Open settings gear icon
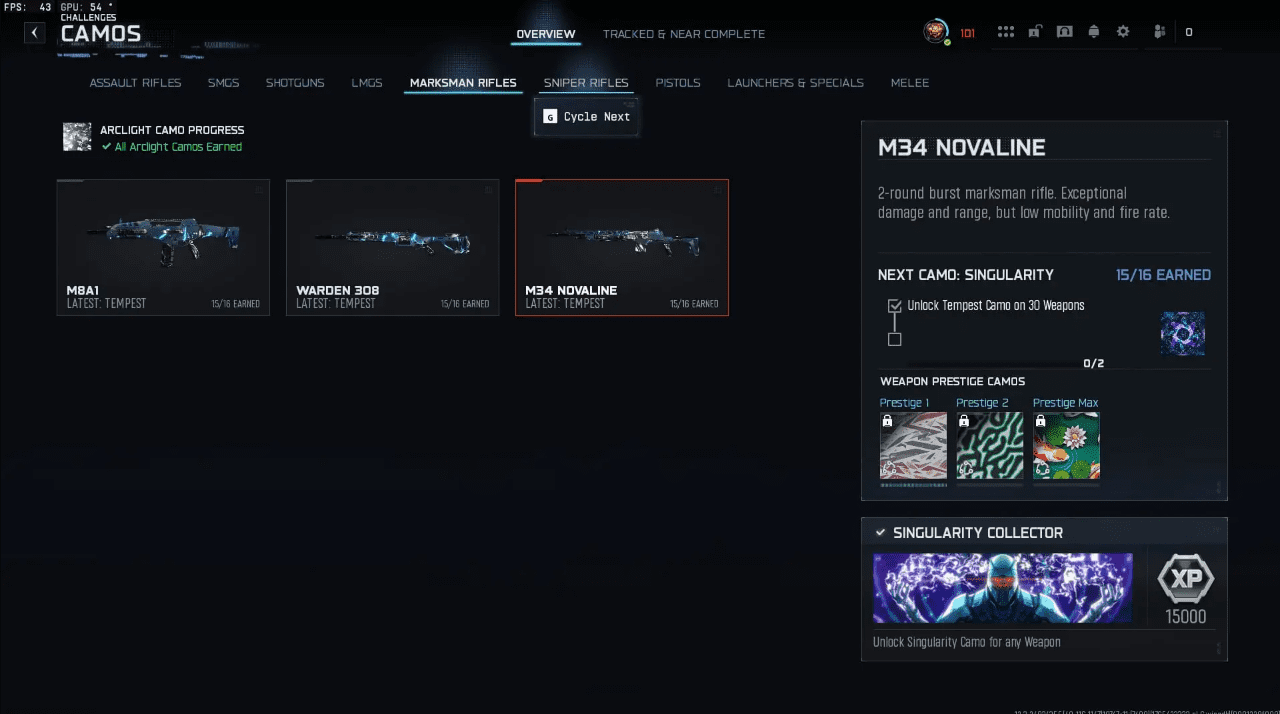This screenshot has width=1280, height=714. tap(1123, 32)
